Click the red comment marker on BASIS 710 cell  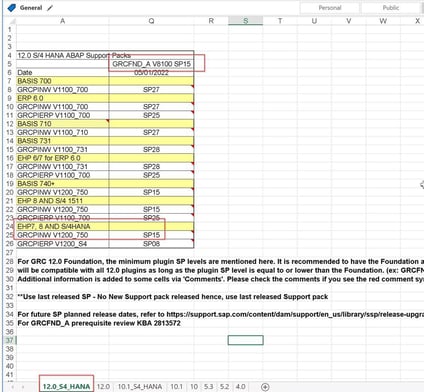(x=107, y=121)
